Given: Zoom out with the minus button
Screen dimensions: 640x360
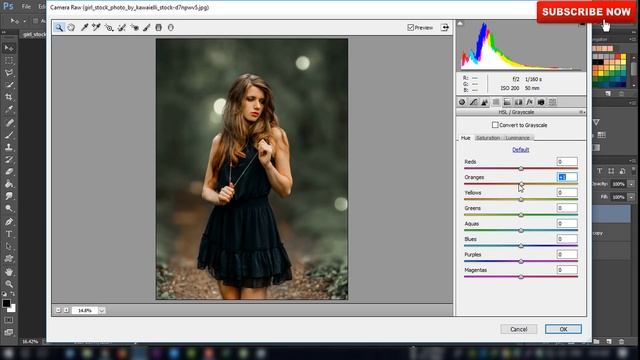Looking at the screenshot, I should [x=58, y=311].
